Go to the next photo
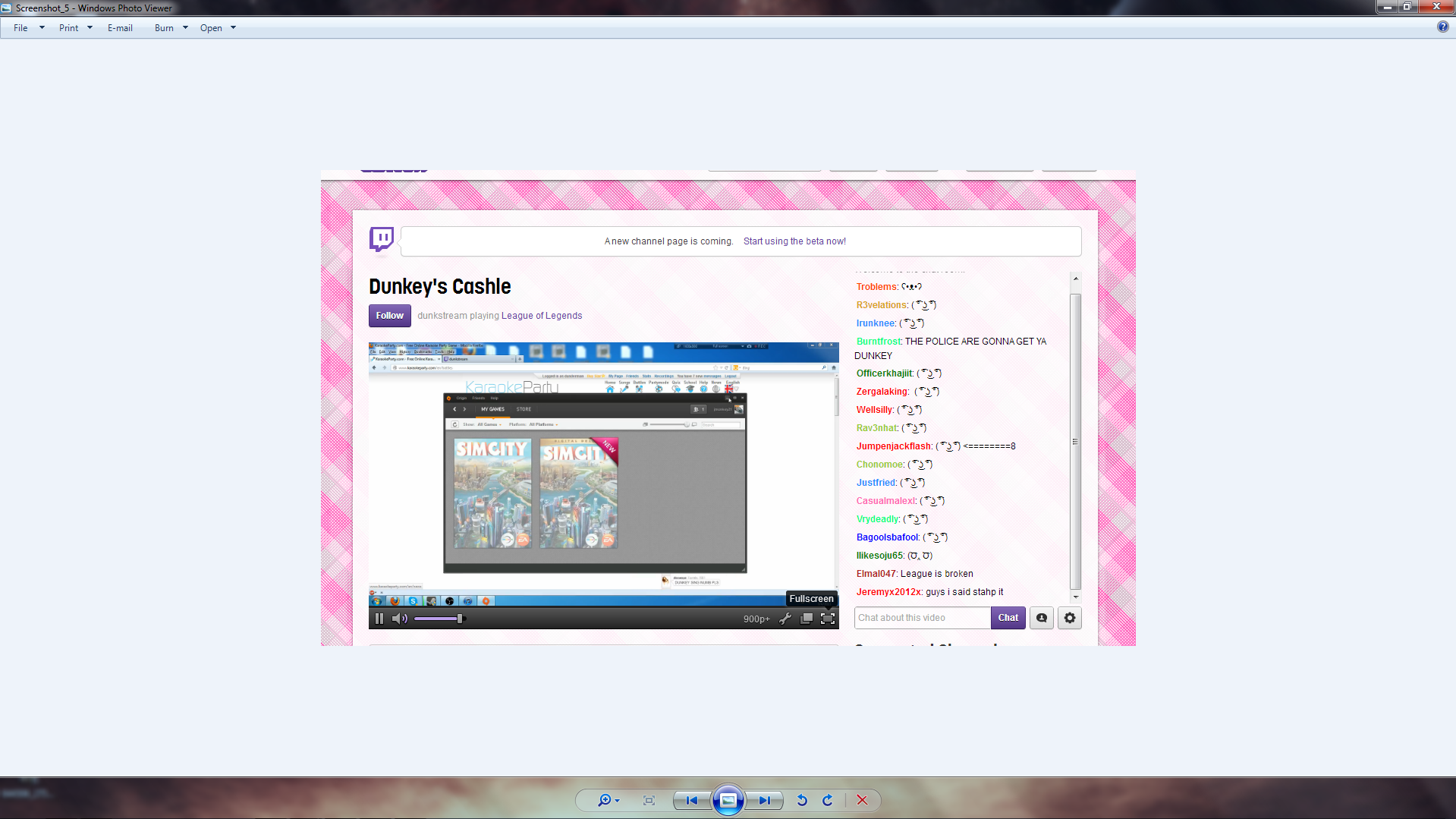 click(764, 800)
